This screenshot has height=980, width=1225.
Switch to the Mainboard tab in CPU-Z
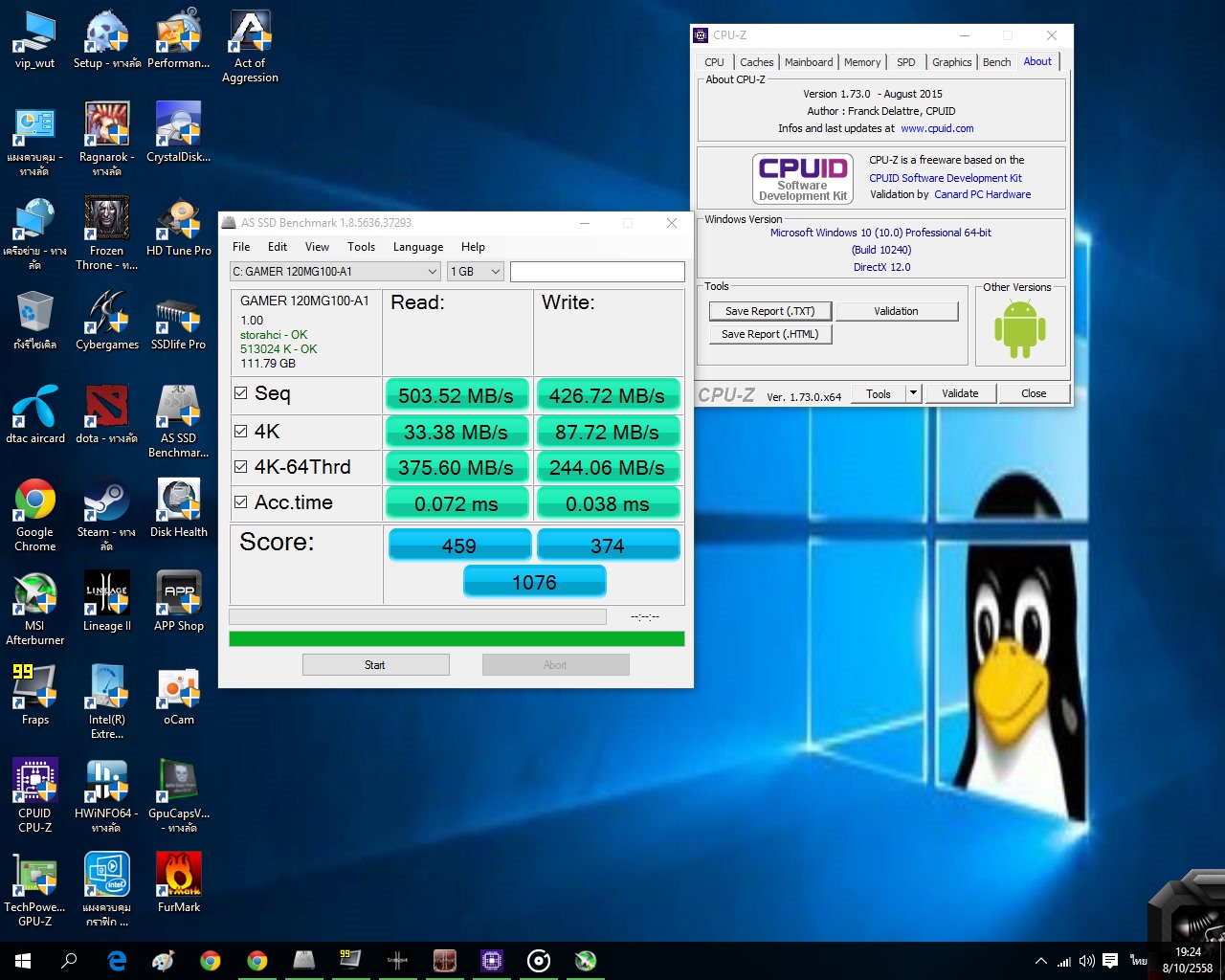[809, 62]
